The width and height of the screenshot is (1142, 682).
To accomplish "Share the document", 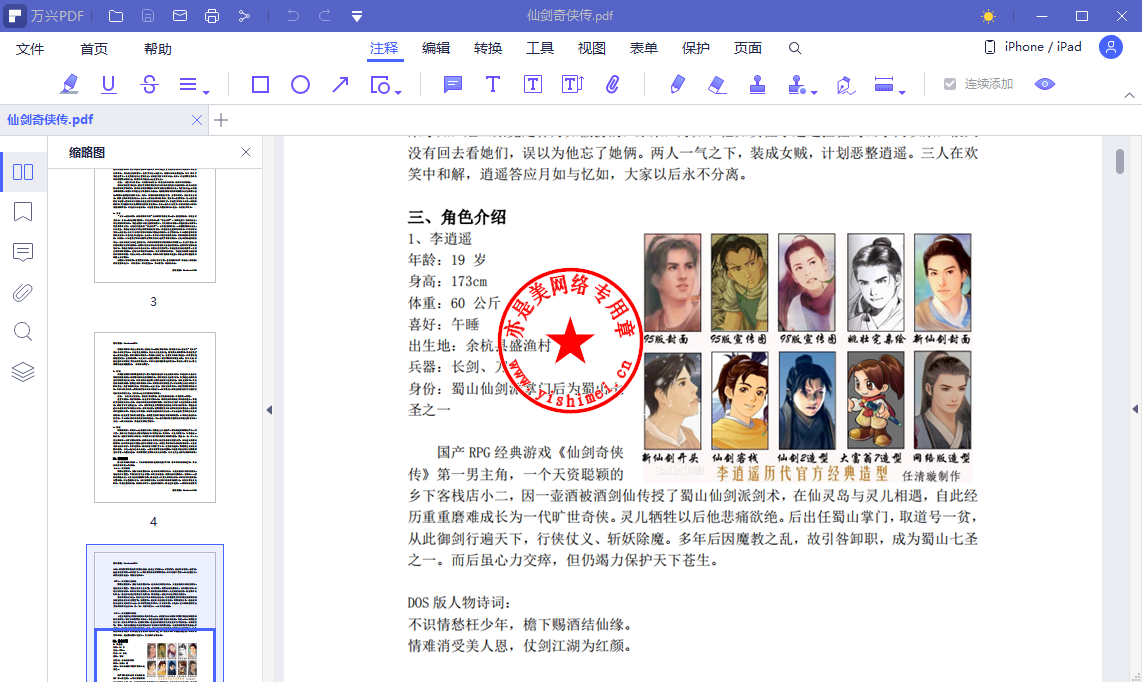I will [x=244, y=16].
